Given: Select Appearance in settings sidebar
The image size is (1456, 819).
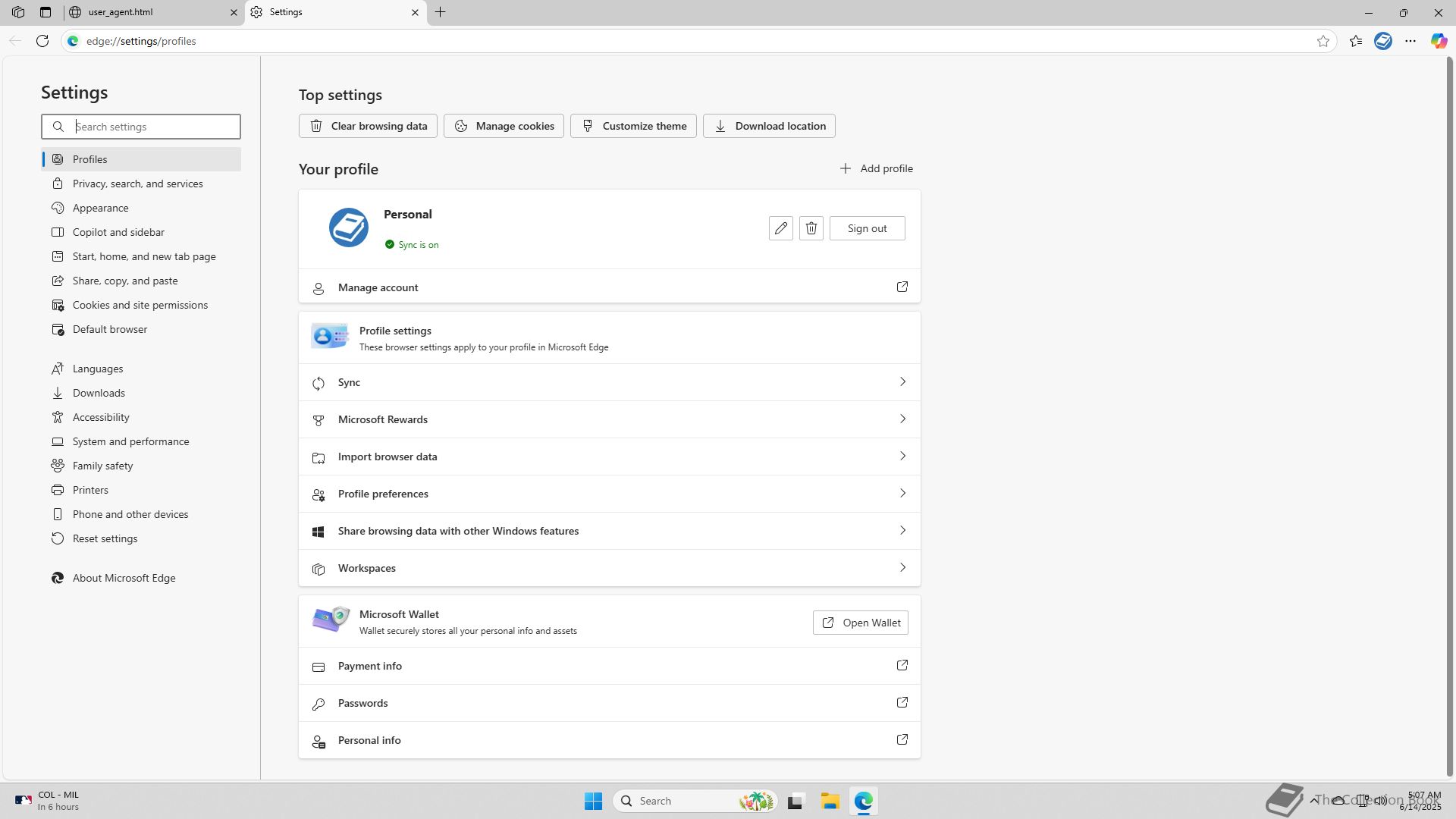Looking at the screenshot, I should pyautogui.click(x=100, y=208).
